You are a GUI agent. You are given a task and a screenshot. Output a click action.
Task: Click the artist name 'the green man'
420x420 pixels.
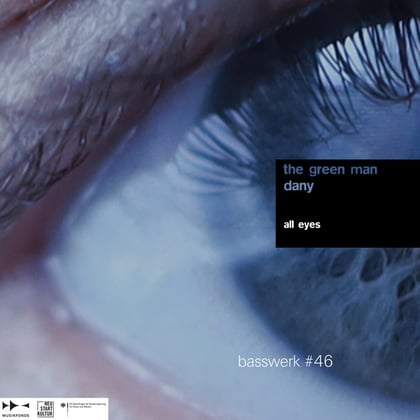pos(330,170)
